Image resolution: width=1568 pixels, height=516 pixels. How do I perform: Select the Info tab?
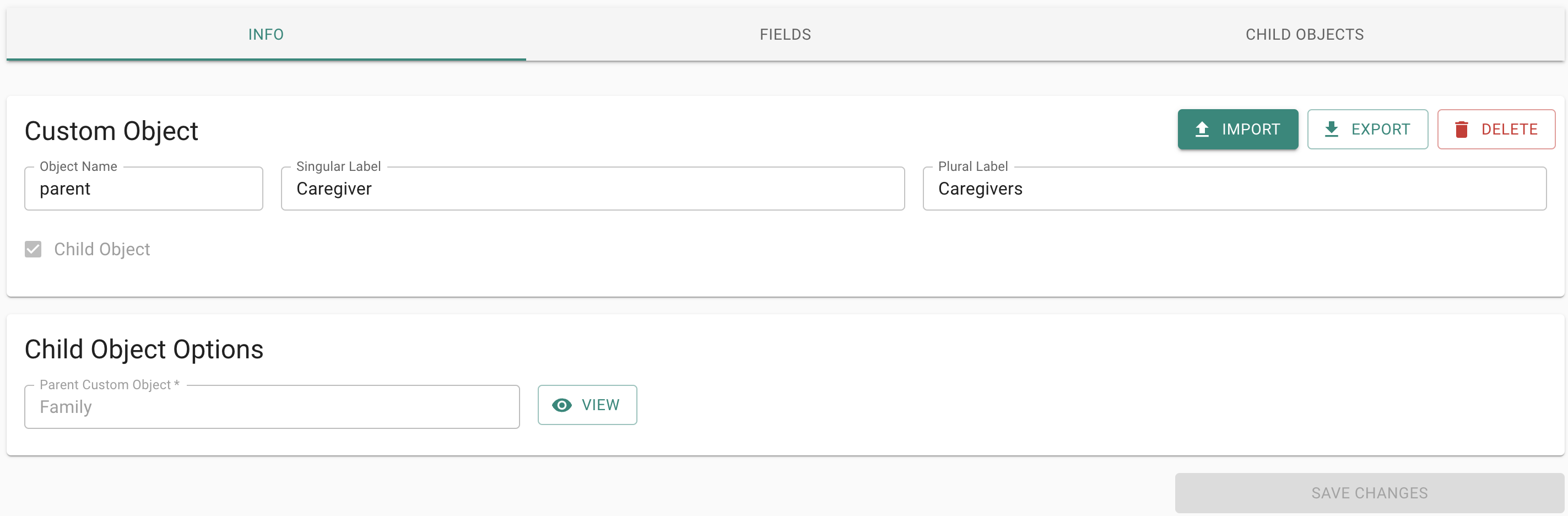tap(266, 34)
